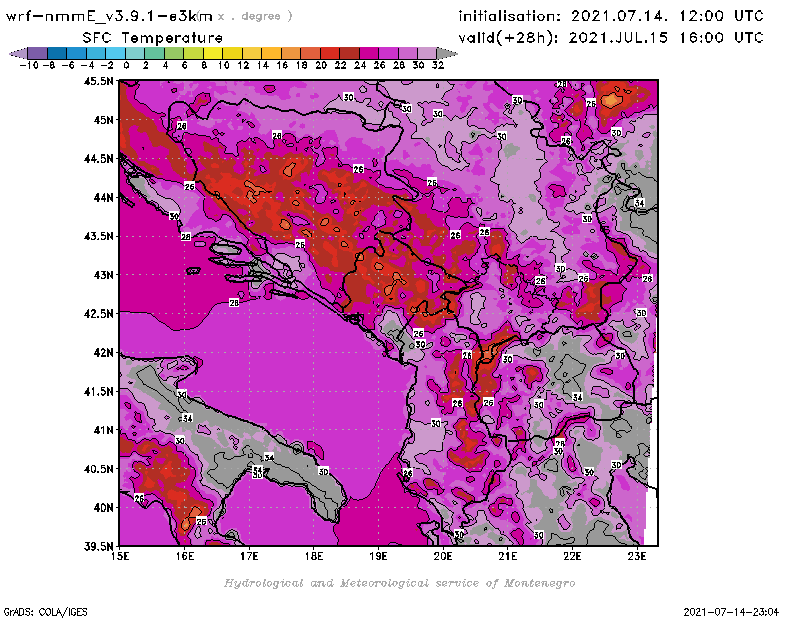Click the legend swatch between 14 and 16
The height and width of the screenshot is (618, 800).
tap(271, 53)
